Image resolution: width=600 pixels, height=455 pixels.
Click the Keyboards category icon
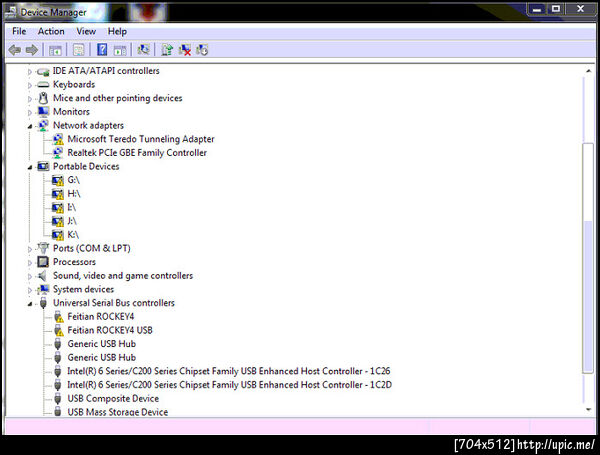point(43,85)
